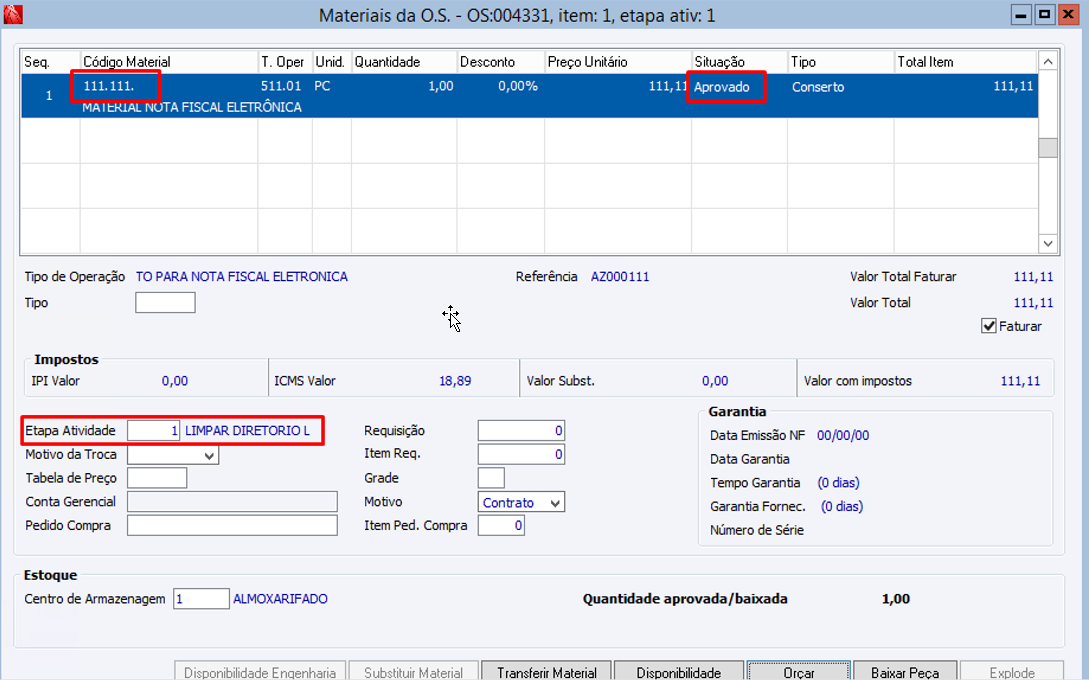Click the Explode button
The image size is (1089, 680).
(1012, 672)
